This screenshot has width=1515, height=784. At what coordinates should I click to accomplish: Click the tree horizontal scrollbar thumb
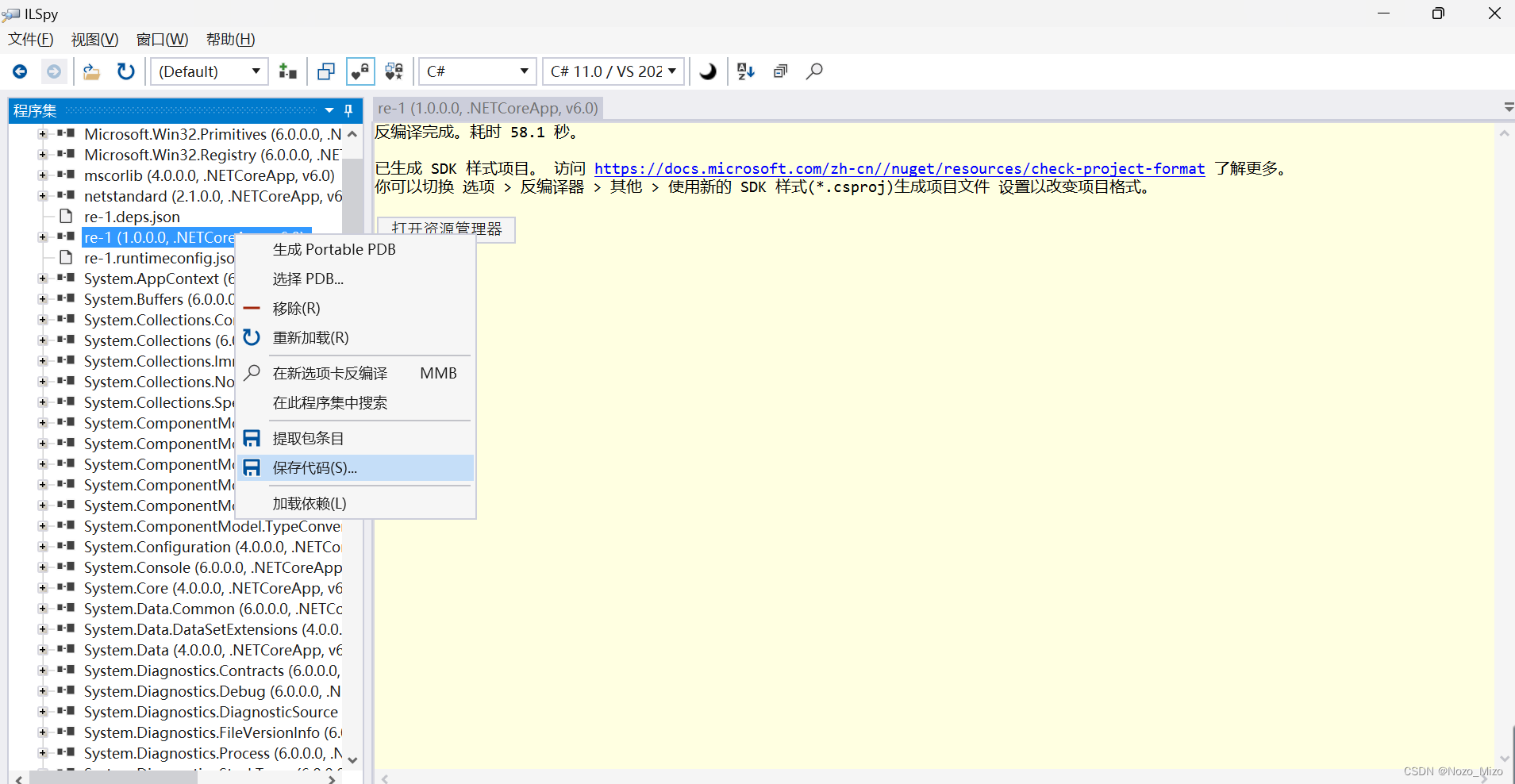(x=114, y=778)
